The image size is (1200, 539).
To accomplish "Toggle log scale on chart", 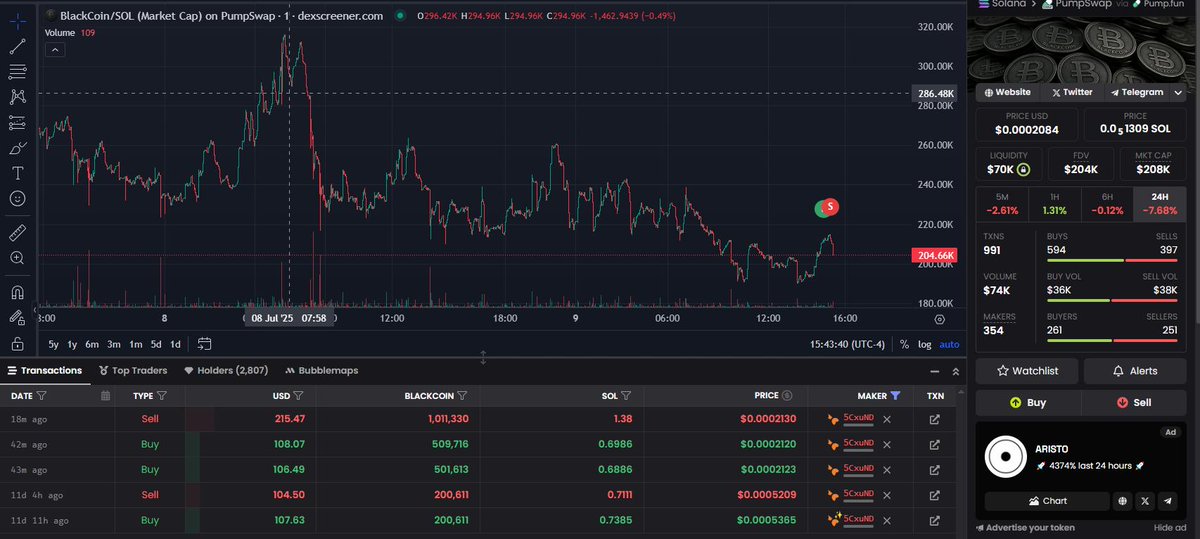I will click(x=924, y=344).
